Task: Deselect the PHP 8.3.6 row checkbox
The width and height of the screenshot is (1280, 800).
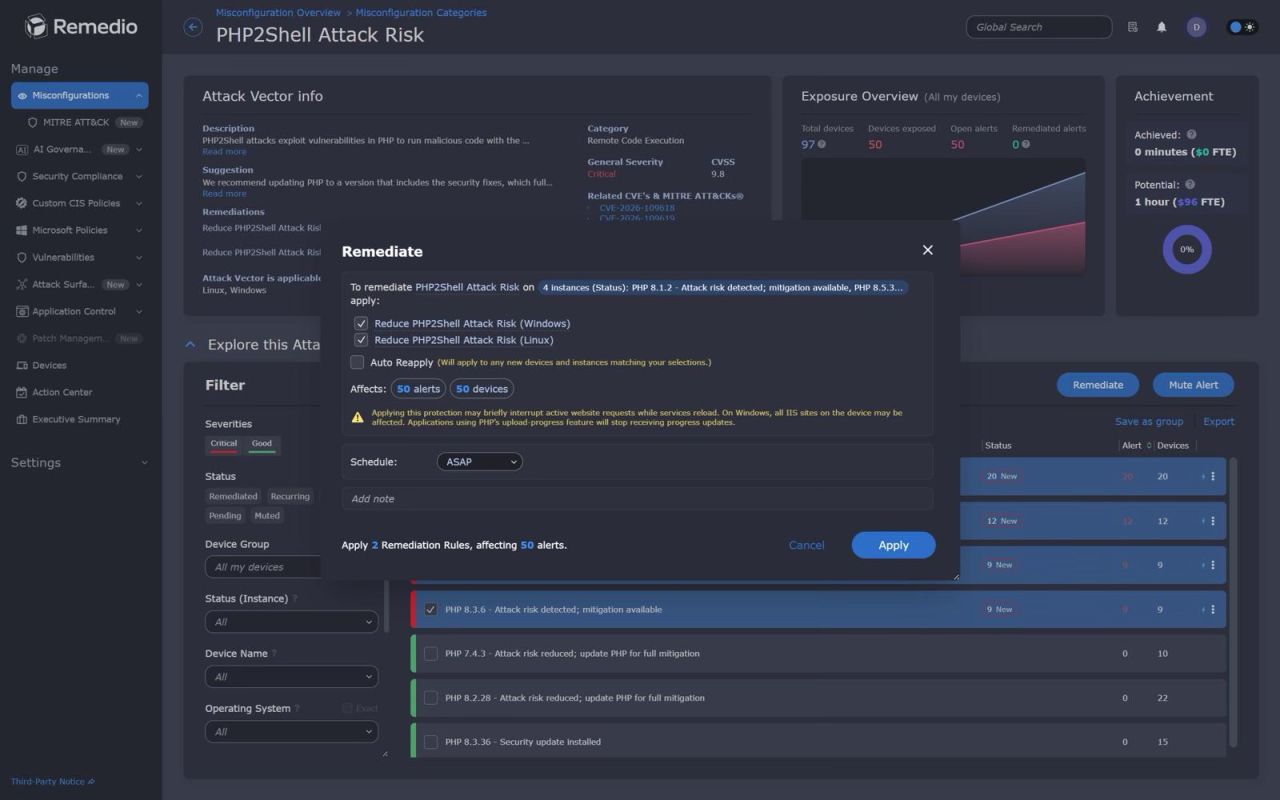Action: coord(431,609)
